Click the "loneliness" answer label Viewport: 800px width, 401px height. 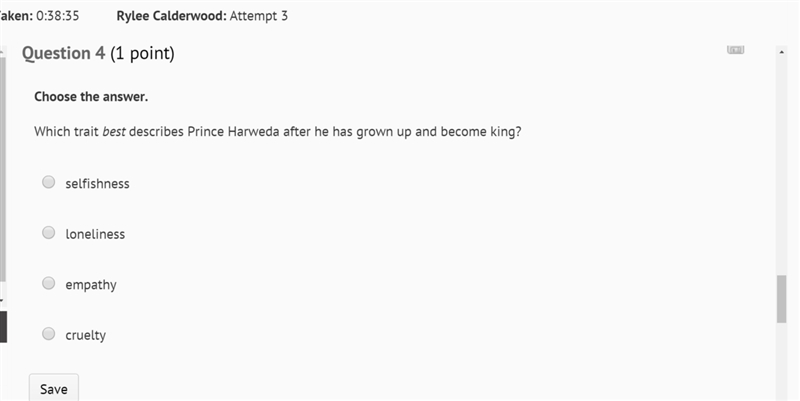coord(95,234)
